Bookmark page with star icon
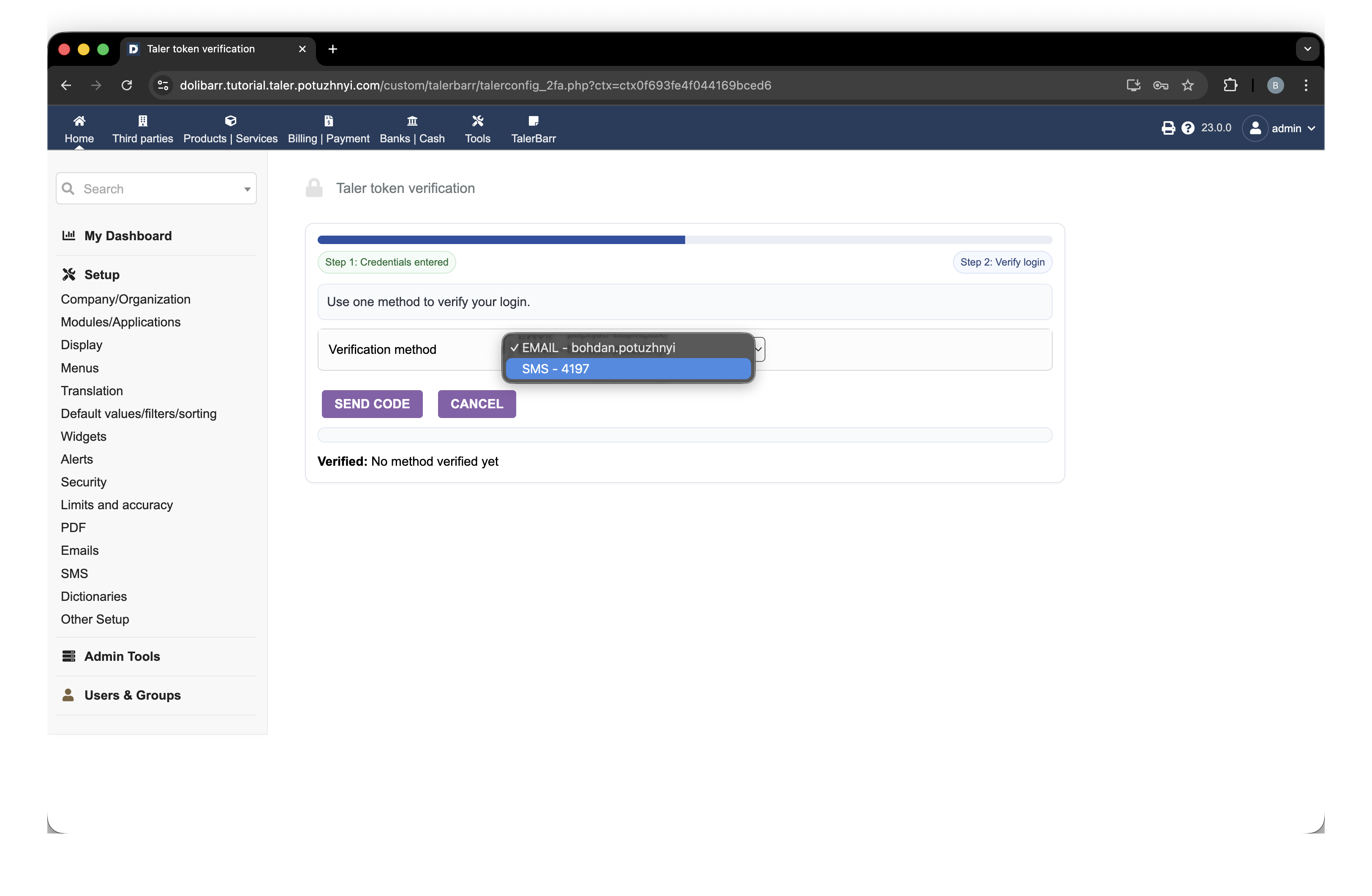 point(1187,85)
